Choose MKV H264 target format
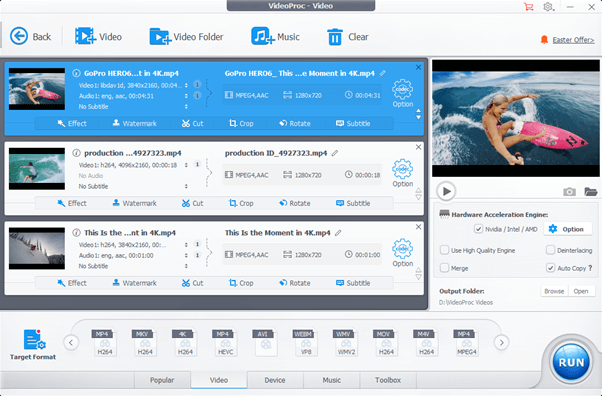 coord(145,342)
